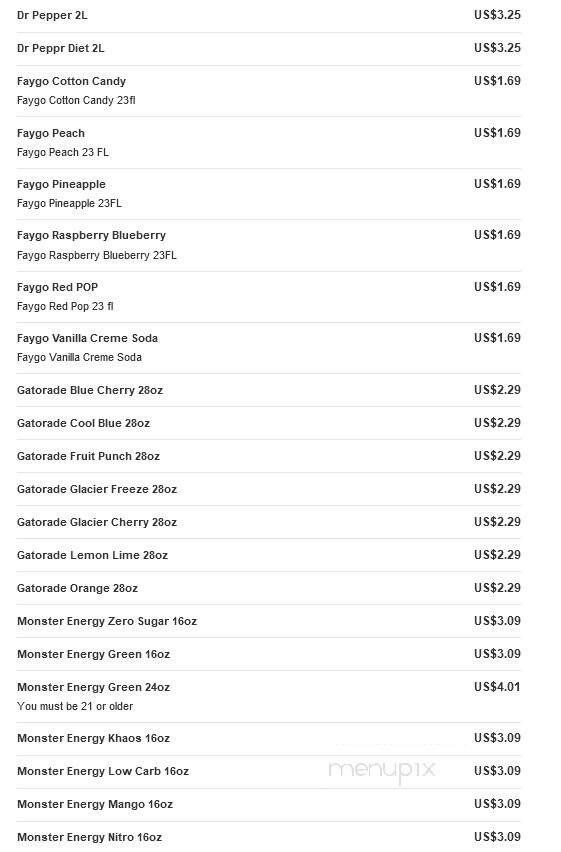Select Monster Energy Zero Sugar 16oz
This screenshot has height=852, width=561.
tap(269, 621)
